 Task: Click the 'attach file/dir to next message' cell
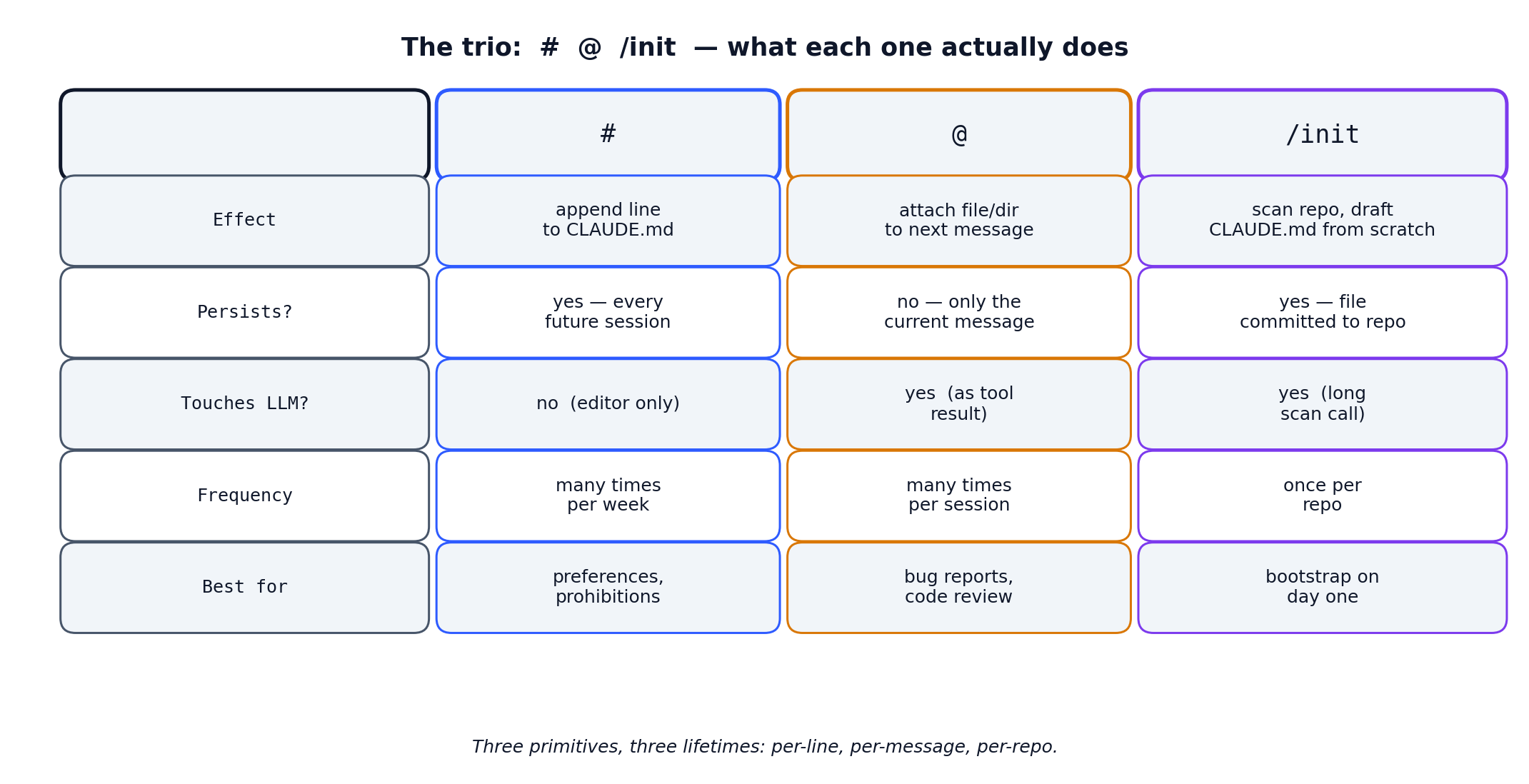coord(959,221)
